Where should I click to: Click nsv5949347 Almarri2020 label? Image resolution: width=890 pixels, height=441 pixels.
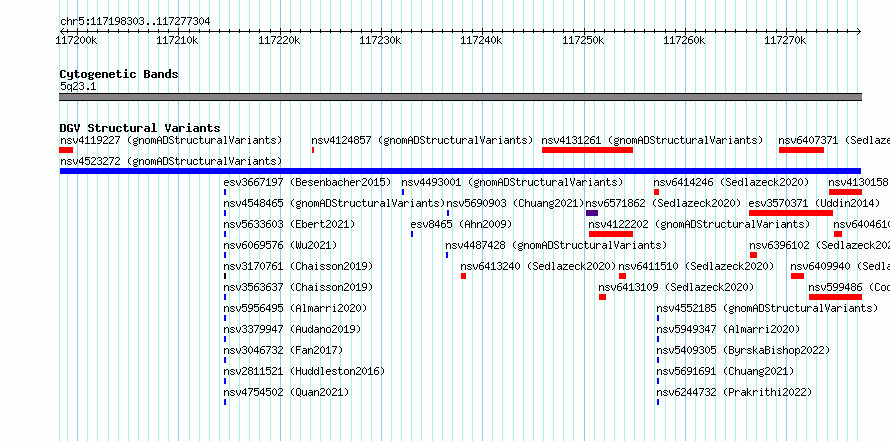(x=728, y=329)
